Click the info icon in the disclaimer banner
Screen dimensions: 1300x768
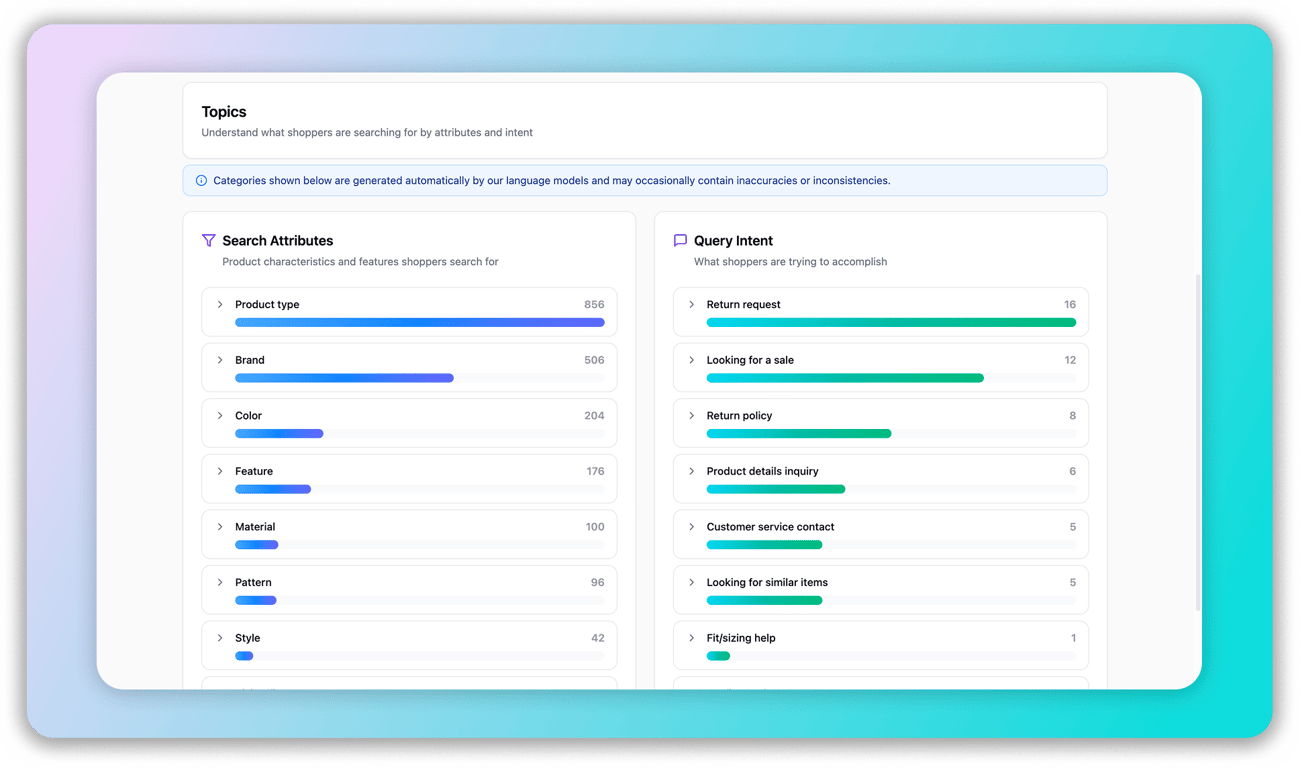coord(201,180)
